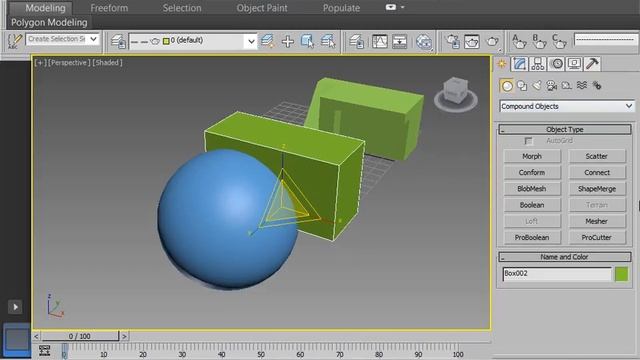Viewport: 640px width, 360px height.
Task: Toggle the AutoGrid checkbox
Action: tap(528, 141)
